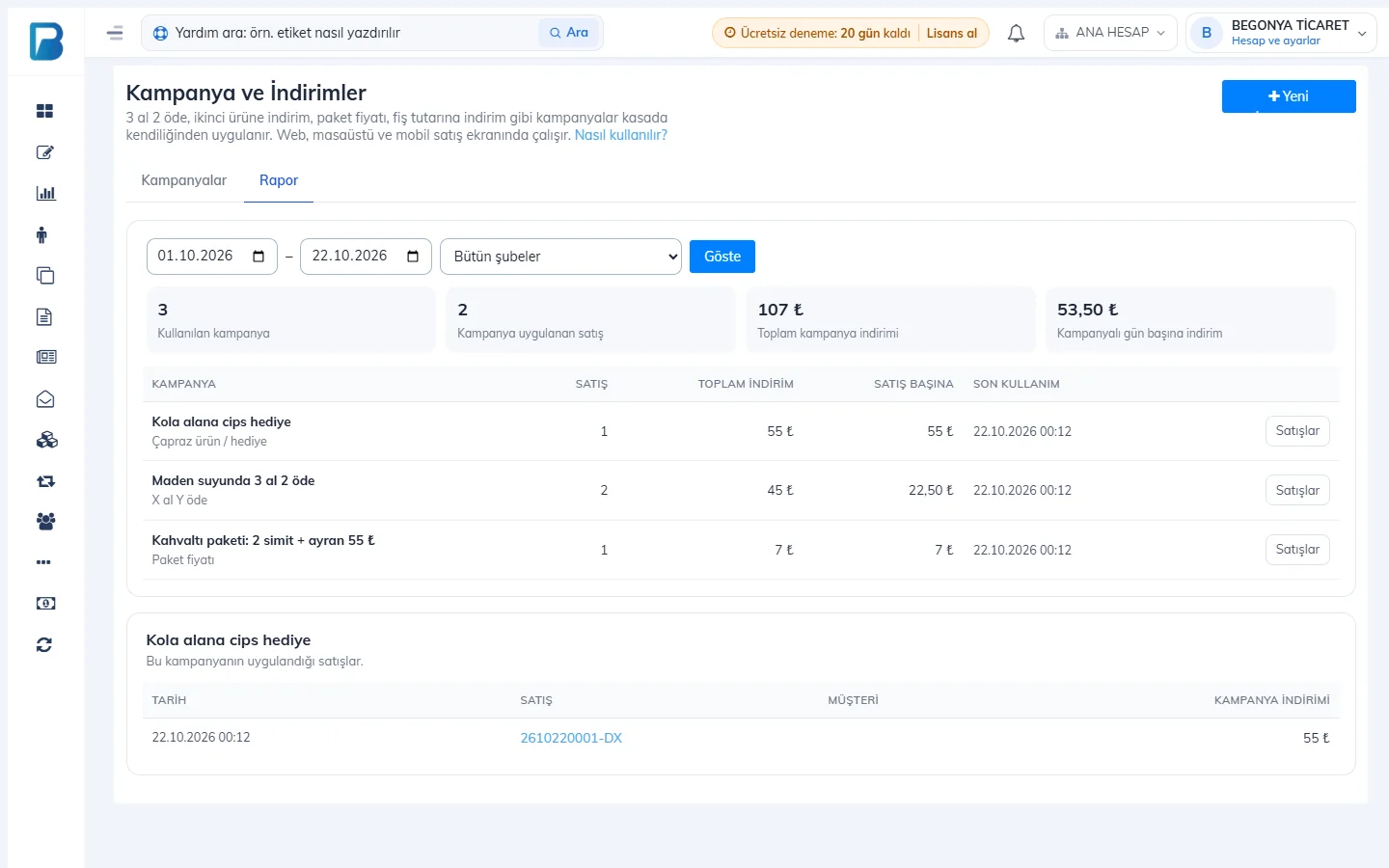Screen dimensions: 1389x868
Task: Click the circular sync arrows sidebar icon
Action: (x=44, y=645)
